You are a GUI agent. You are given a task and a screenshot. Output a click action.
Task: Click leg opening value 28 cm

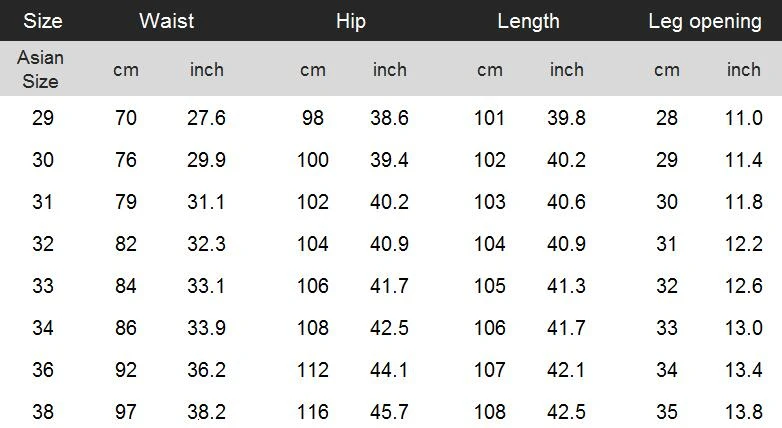[x=667, y=118]
